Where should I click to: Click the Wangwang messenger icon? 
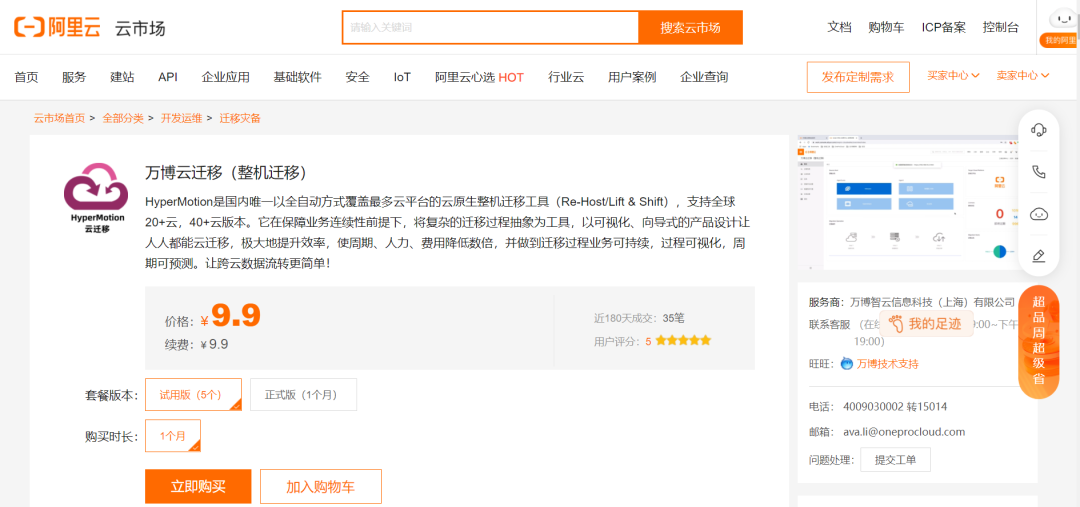[x=847, y=364]
